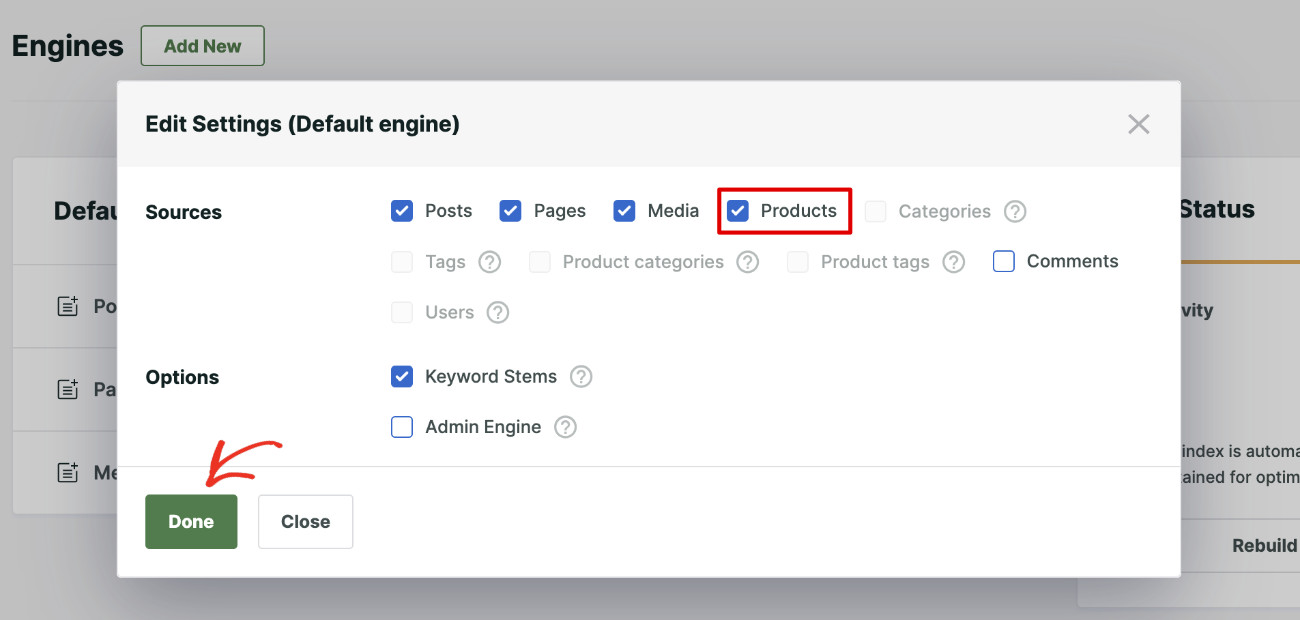This screenshot has height=620, width=1300.
Task: Close the Edit Settings dialog with X
Action: pyautogui.click(x=1139, y=124)
